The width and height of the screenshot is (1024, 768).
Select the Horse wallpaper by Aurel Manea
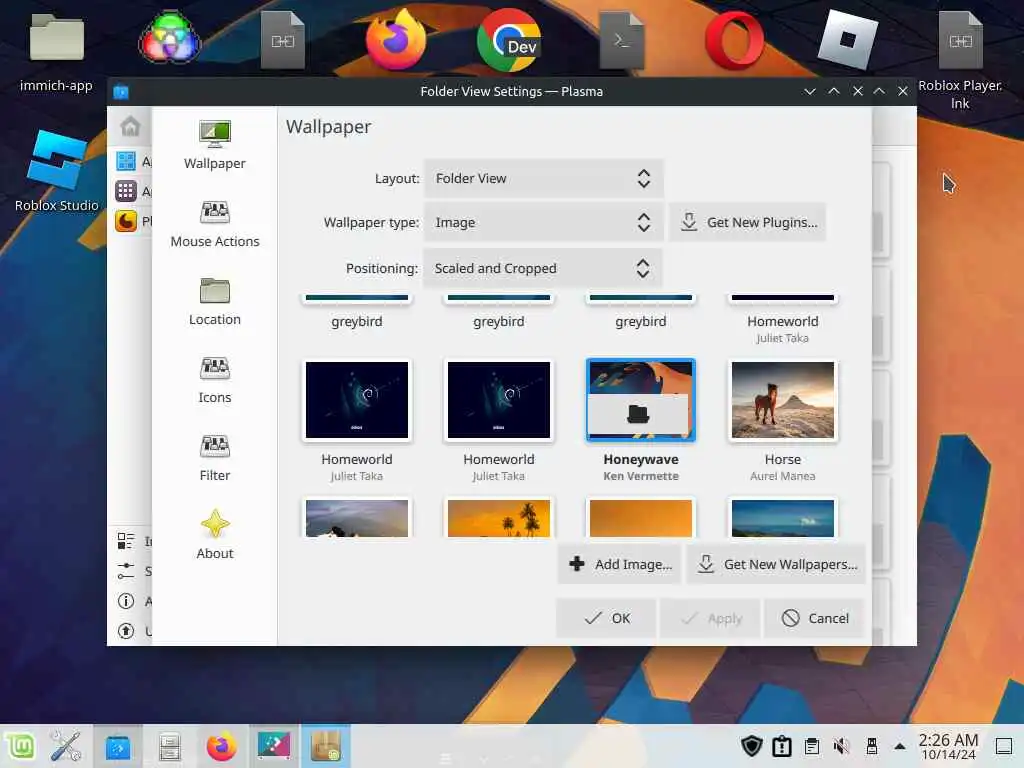782,400
